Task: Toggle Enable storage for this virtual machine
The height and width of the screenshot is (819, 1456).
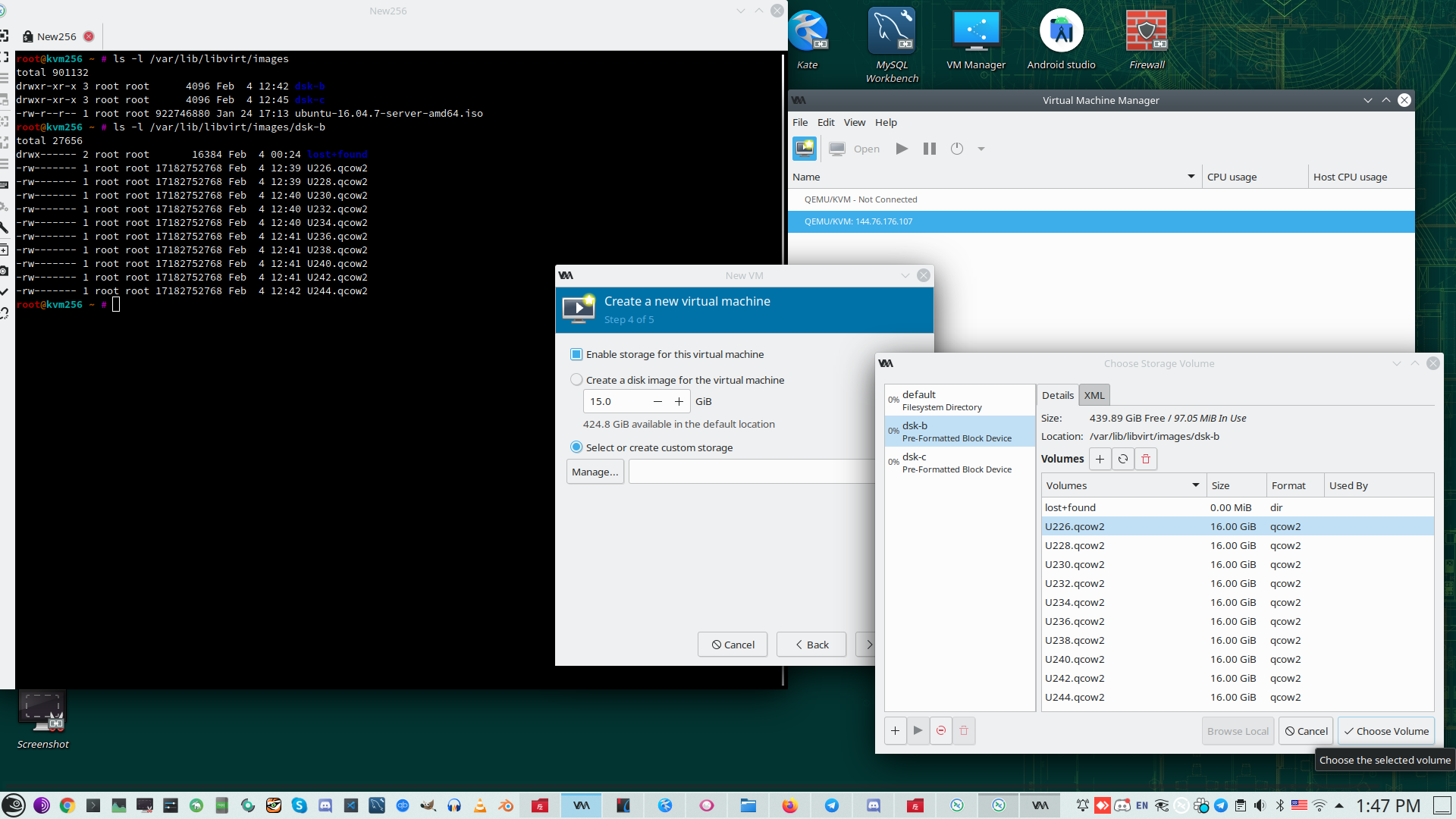Action: pyautogui.click(x=576, y=354)
